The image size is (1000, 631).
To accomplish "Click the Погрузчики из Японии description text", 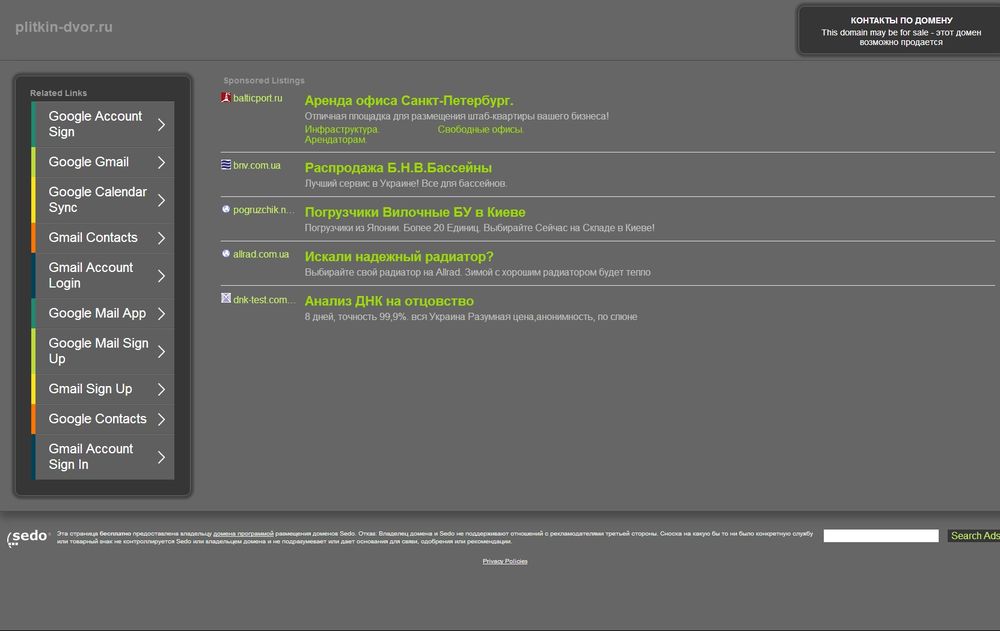I will click(x=480, y=228).
